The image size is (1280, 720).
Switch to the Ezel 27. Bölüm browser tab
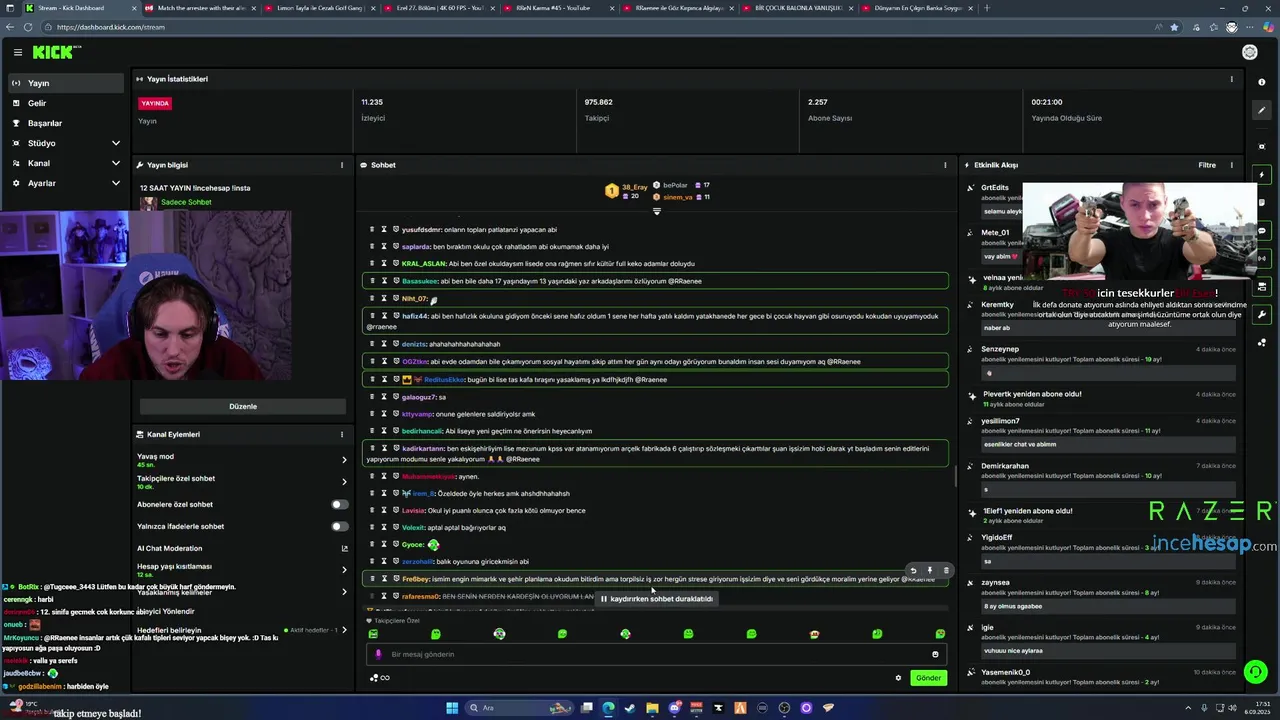(439, 8)
